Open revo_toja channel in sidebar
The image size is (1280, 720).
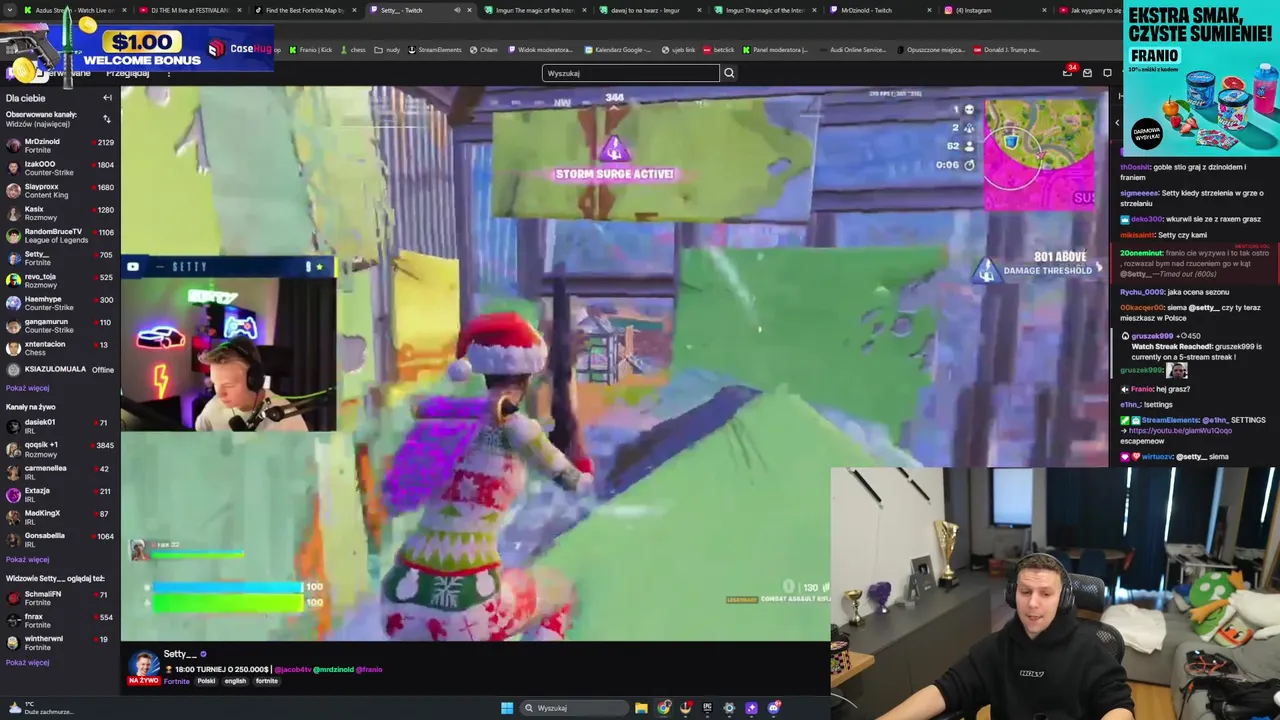tap(60, 281)
